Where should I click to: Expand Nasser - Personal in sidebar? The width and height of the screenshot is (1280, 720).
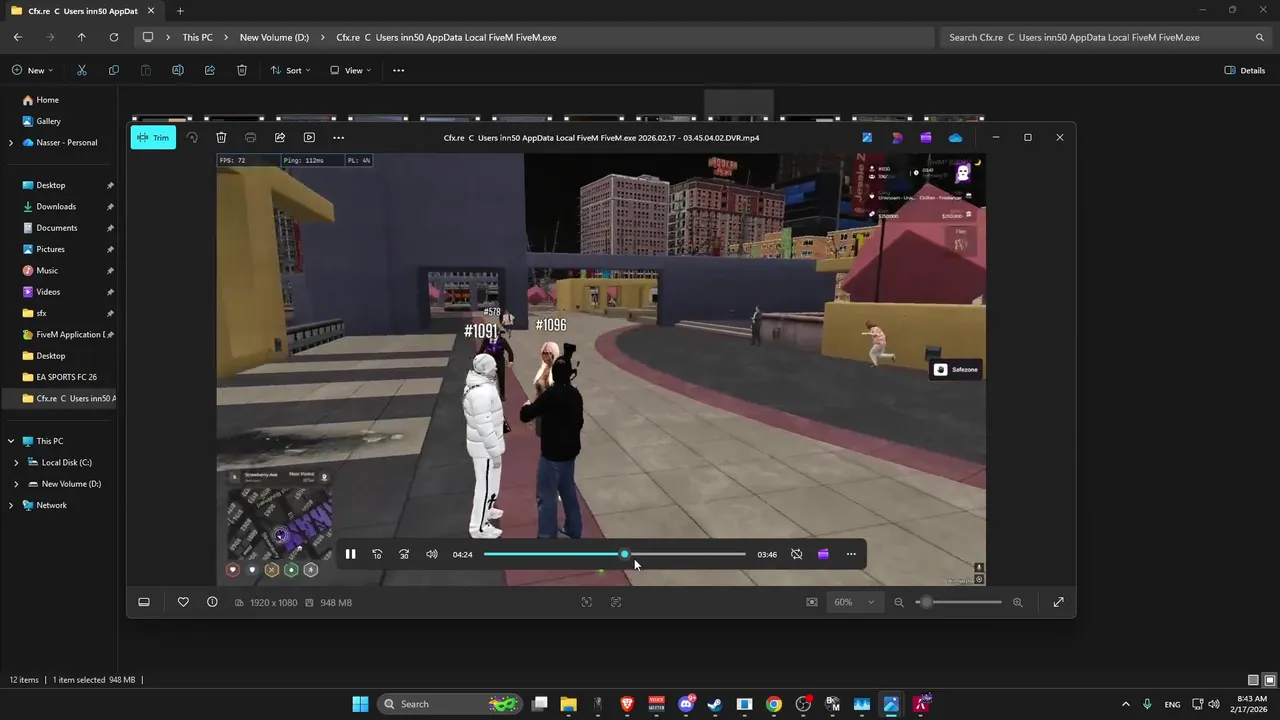pyautogui.click(x=11, y=143)
